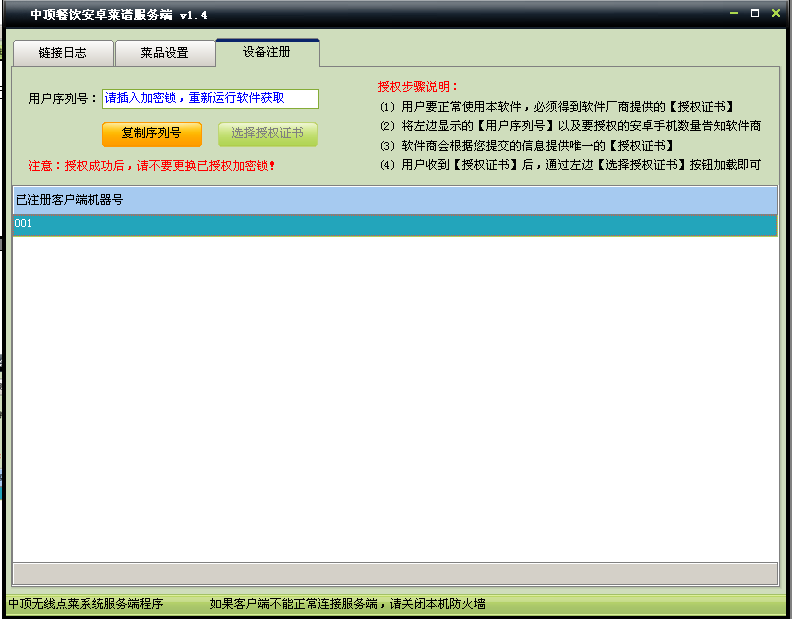Screen dimensions: 792x619
Task: Open the 菜品设置 tab
Action: [164, 53]
